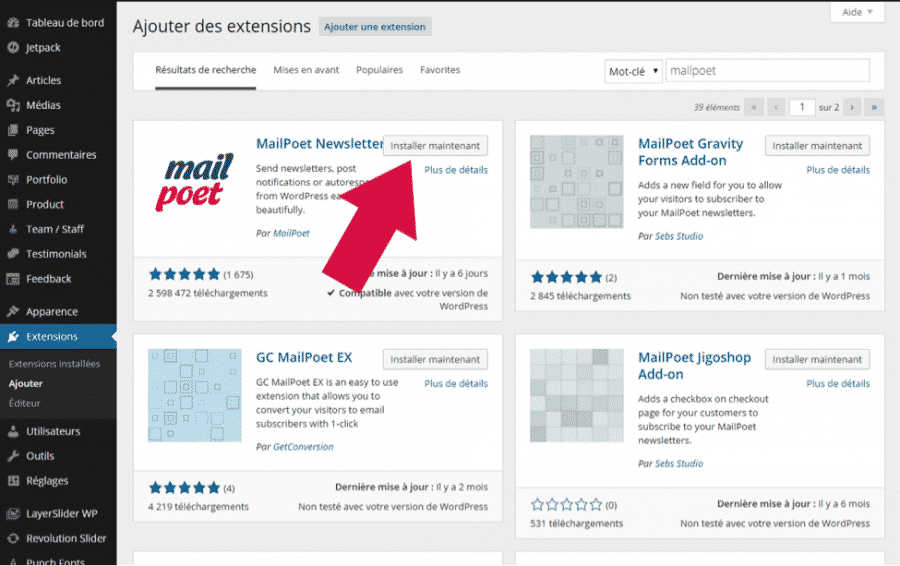Click the Tableau de bord dashboard icon

click(13, 22)
